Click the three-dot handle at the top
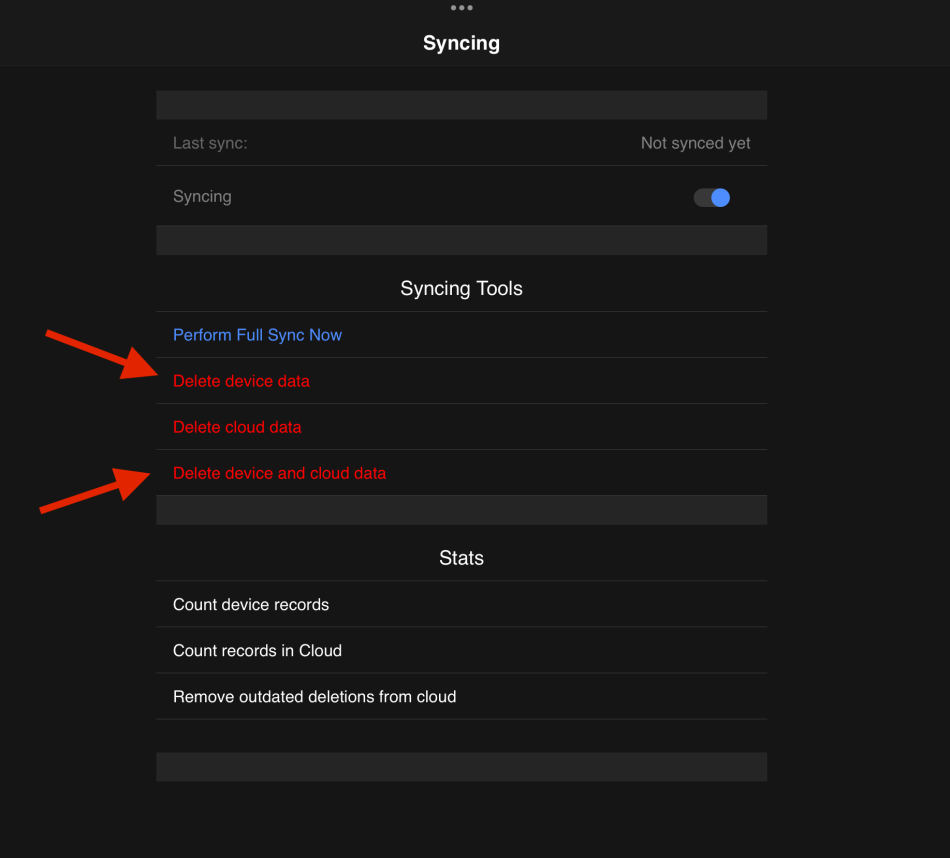Image resolution: width=950 pixels, height=858 pixels. [x=461, y=8]
